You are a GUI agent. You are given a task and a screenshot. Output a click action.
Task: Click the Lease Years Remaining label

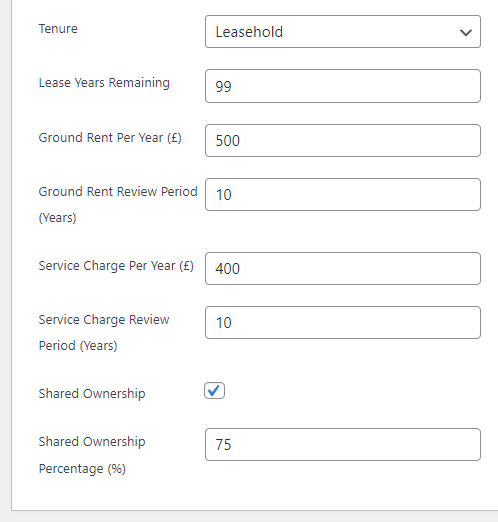104,83
